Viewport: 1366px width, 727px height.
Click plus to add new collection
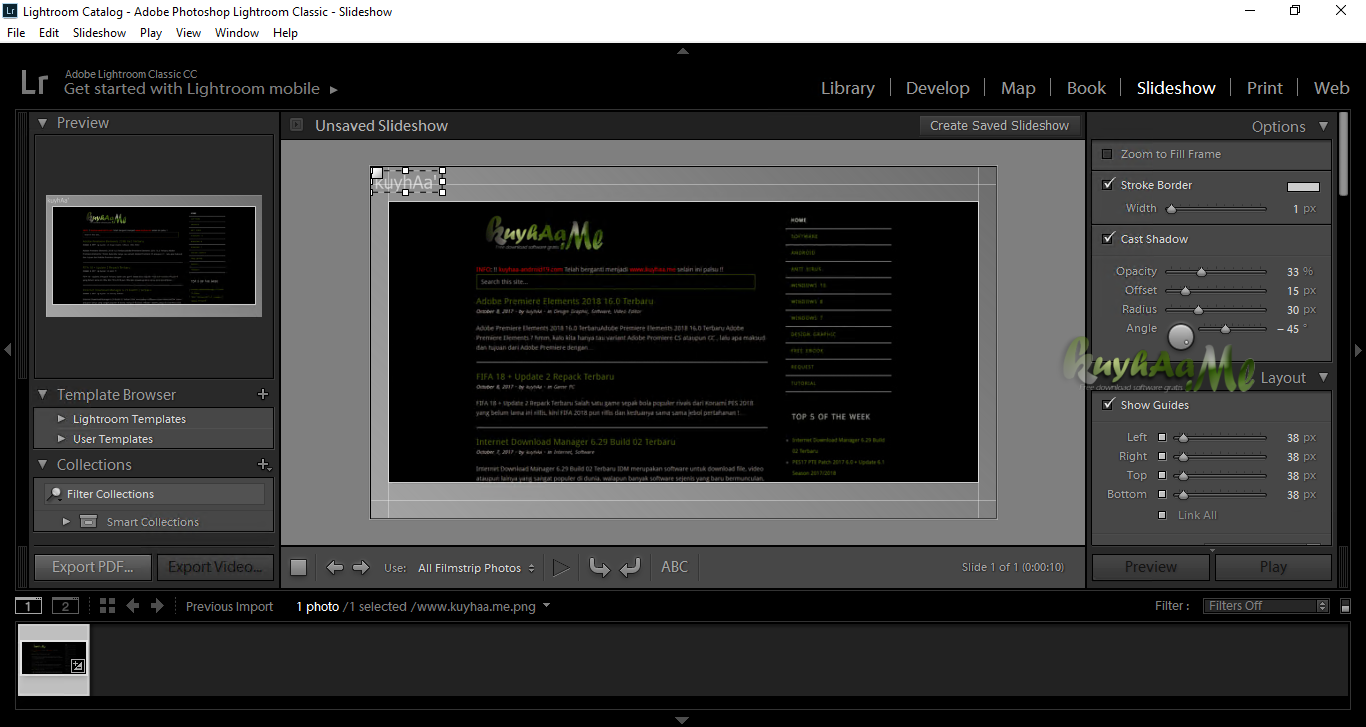[x=263, y=464]
